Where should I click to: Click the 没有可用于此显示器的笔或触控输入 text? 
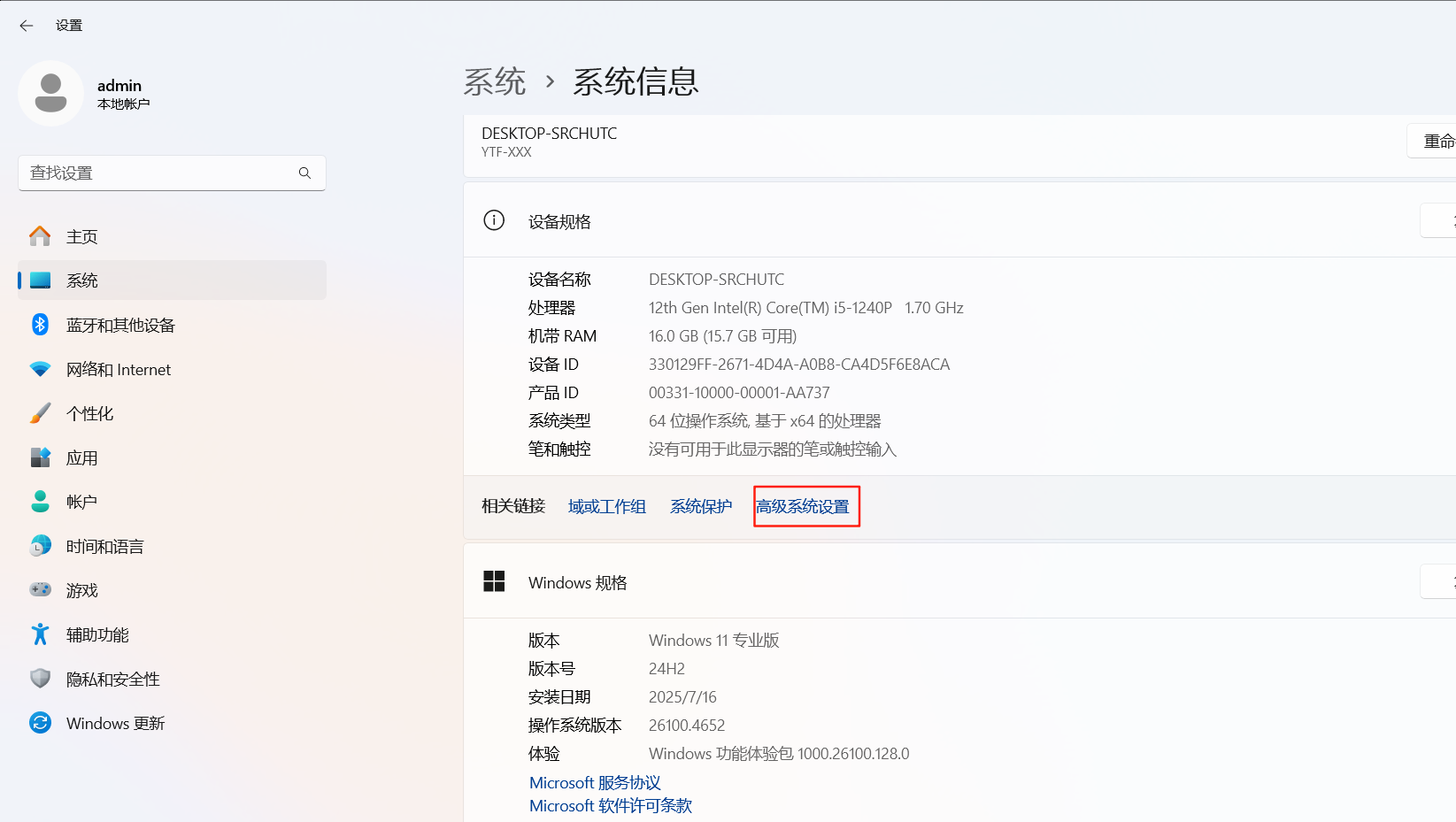[773, 449]
